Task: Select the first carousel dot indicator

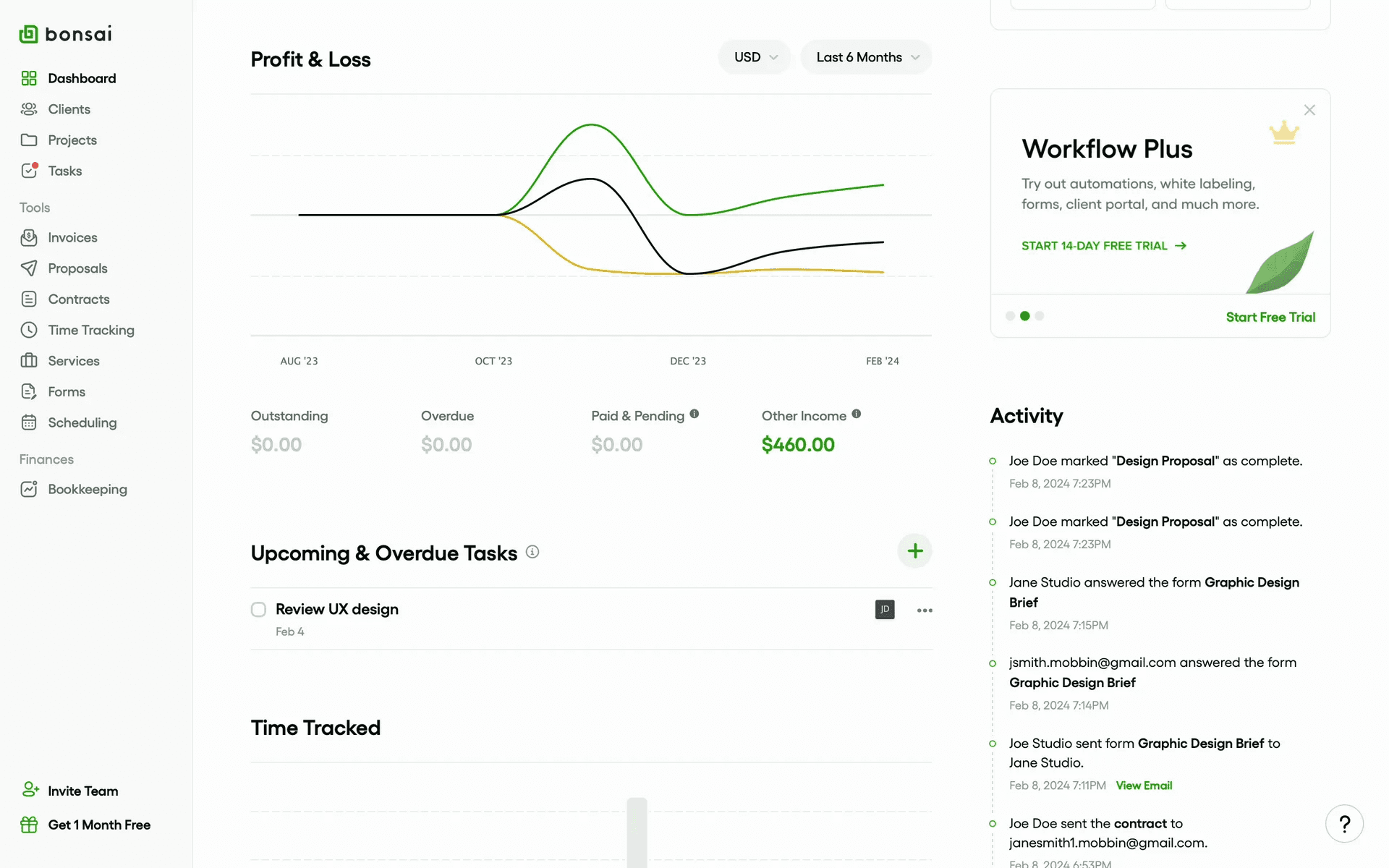Action: [1010, 316]
